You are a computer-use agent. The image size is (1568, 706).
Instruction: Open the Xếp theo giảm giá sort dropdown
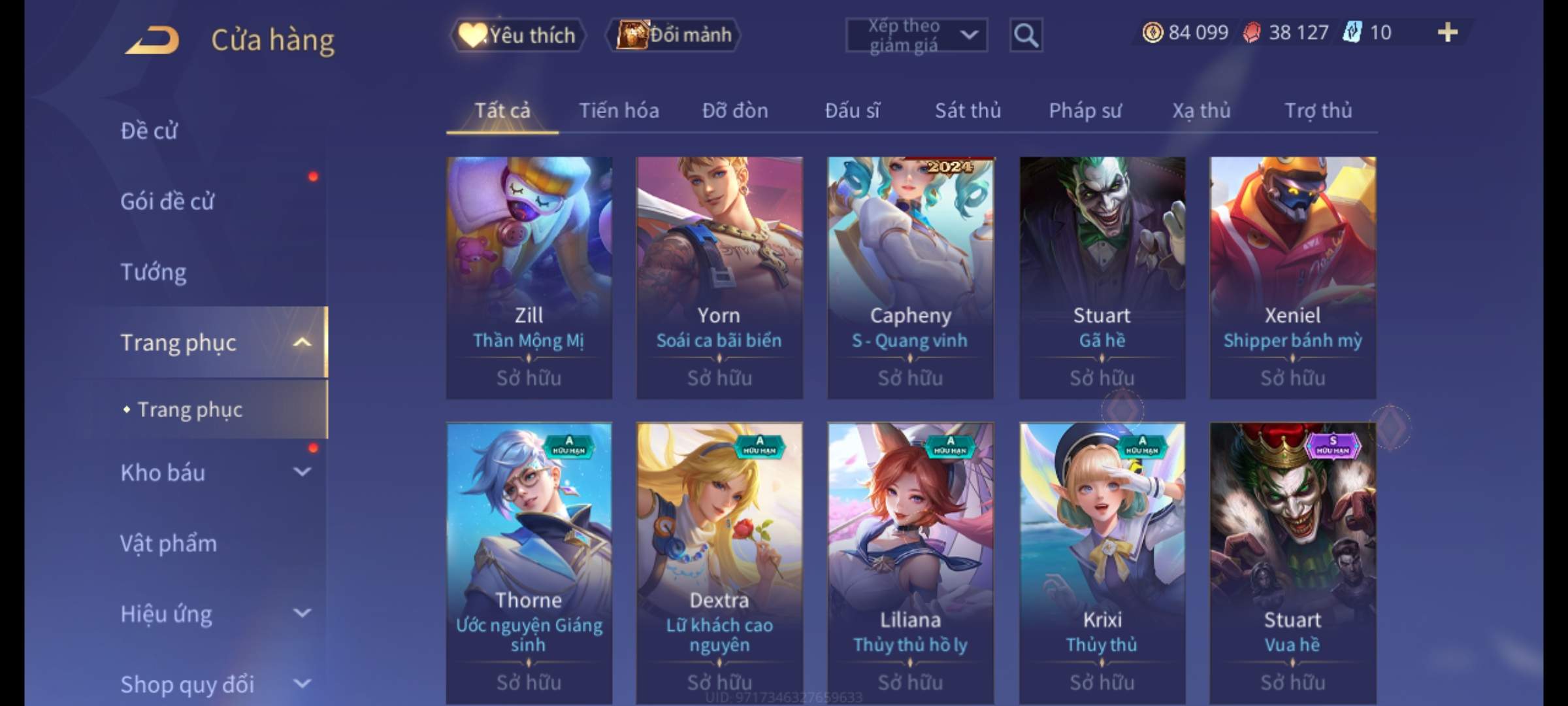point(917,35)
